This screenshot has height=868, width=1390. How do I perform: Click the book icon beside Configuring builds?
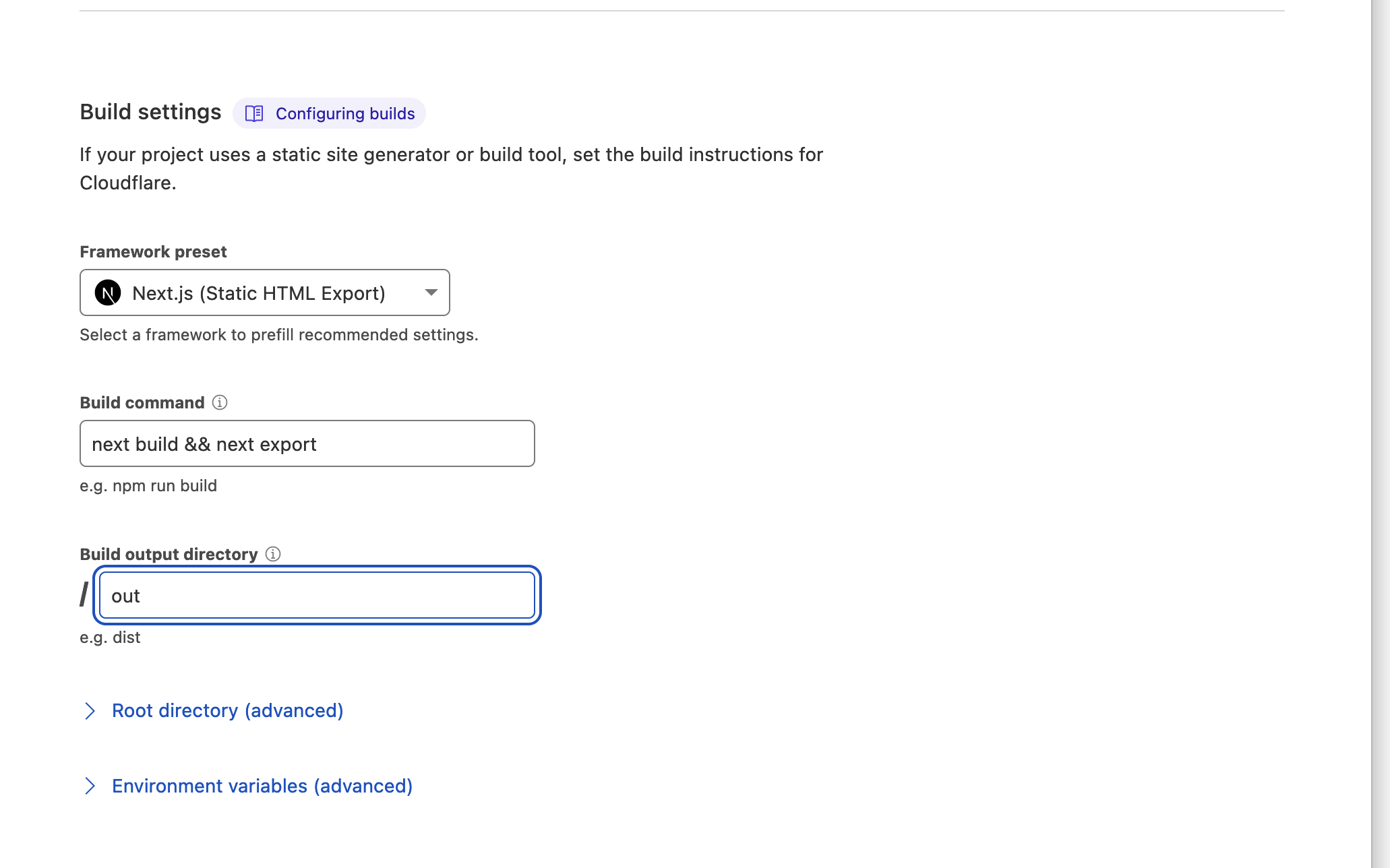(254, 113)
